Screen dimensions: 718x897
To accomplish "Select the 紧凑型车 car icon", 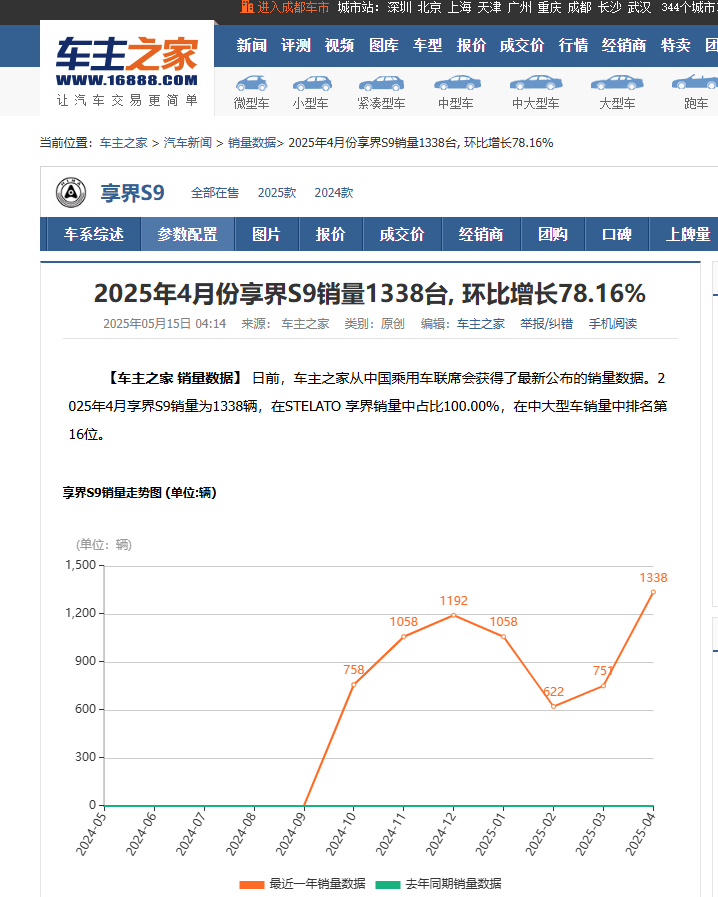I will (381, 84).
